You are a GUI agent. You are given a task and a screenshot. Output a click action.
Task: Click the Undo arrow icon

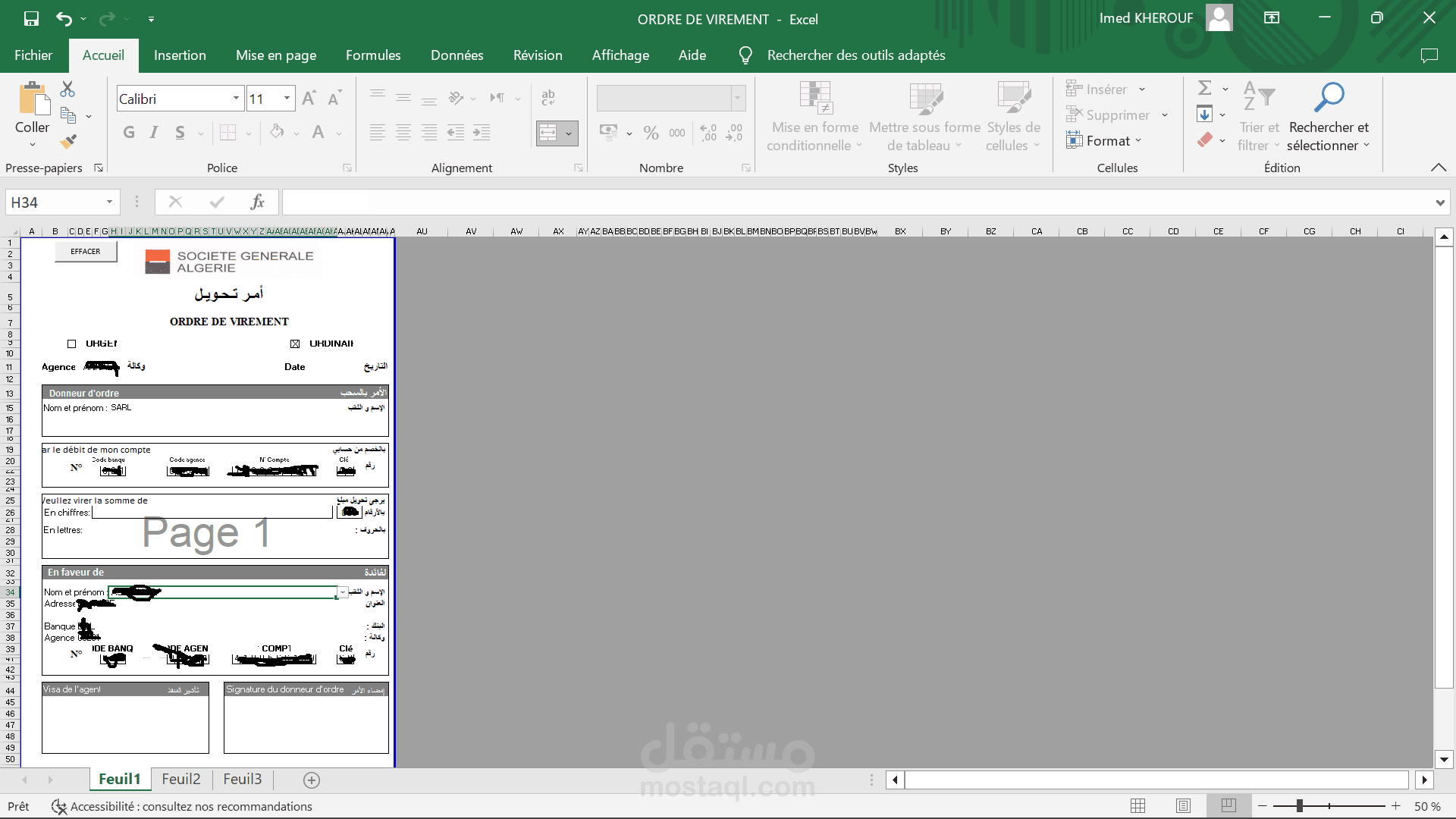[x=64, y=19]
